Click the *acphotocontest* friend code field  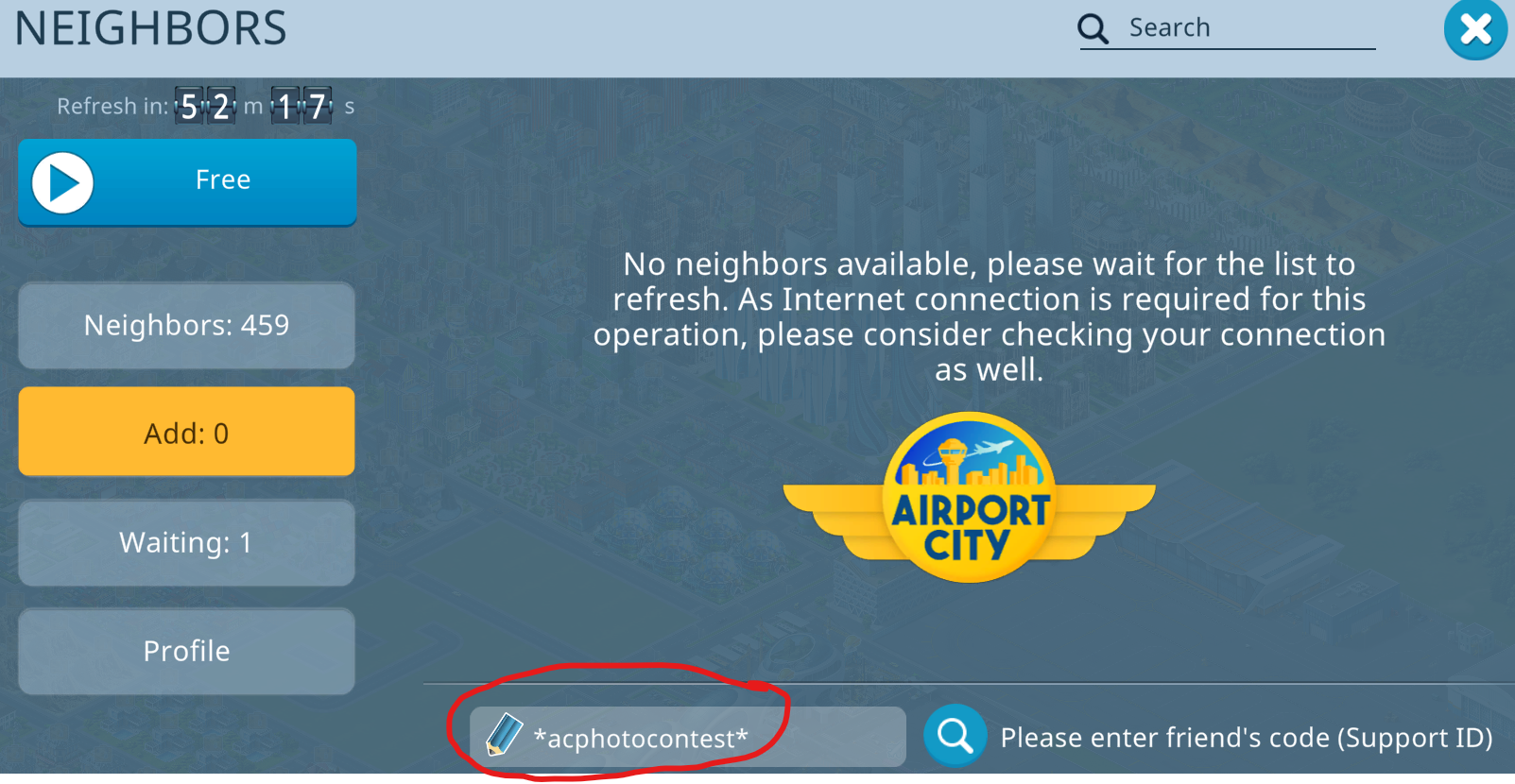tap(687, 737)
